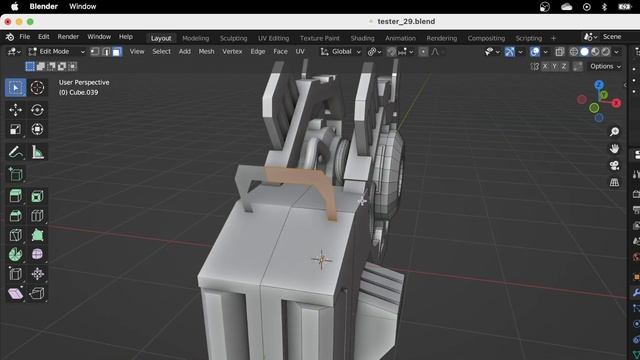Enable edge select mode
Screen dimensions: 640x360
tap(106, 52)
